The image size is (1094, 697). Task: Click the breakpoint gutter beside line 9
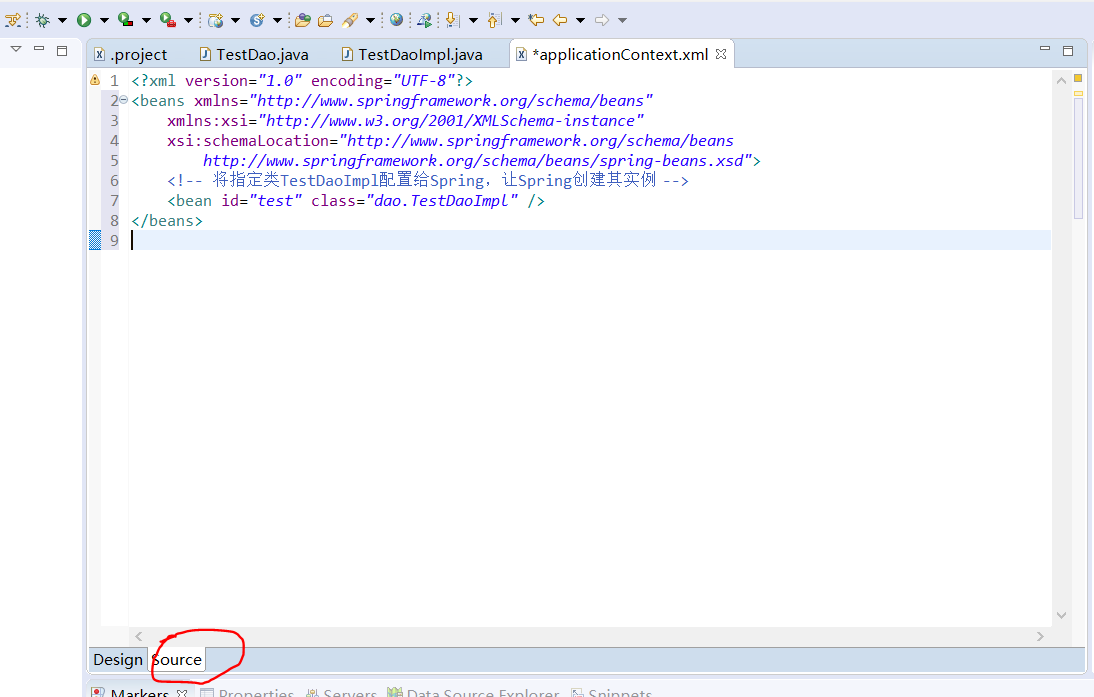pos(95,240)
